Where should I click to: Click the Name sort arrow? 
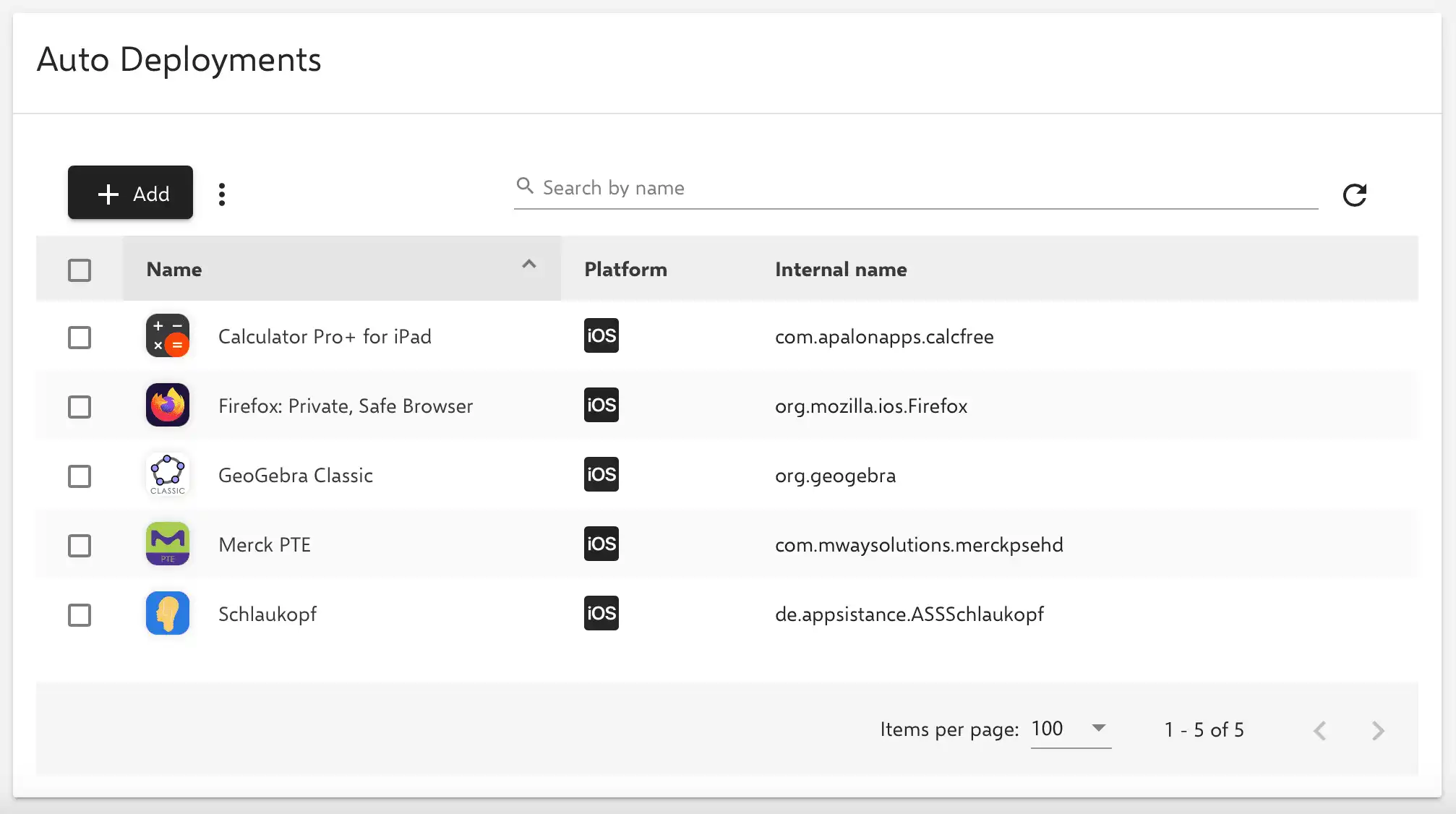click(x=529, y=264)
